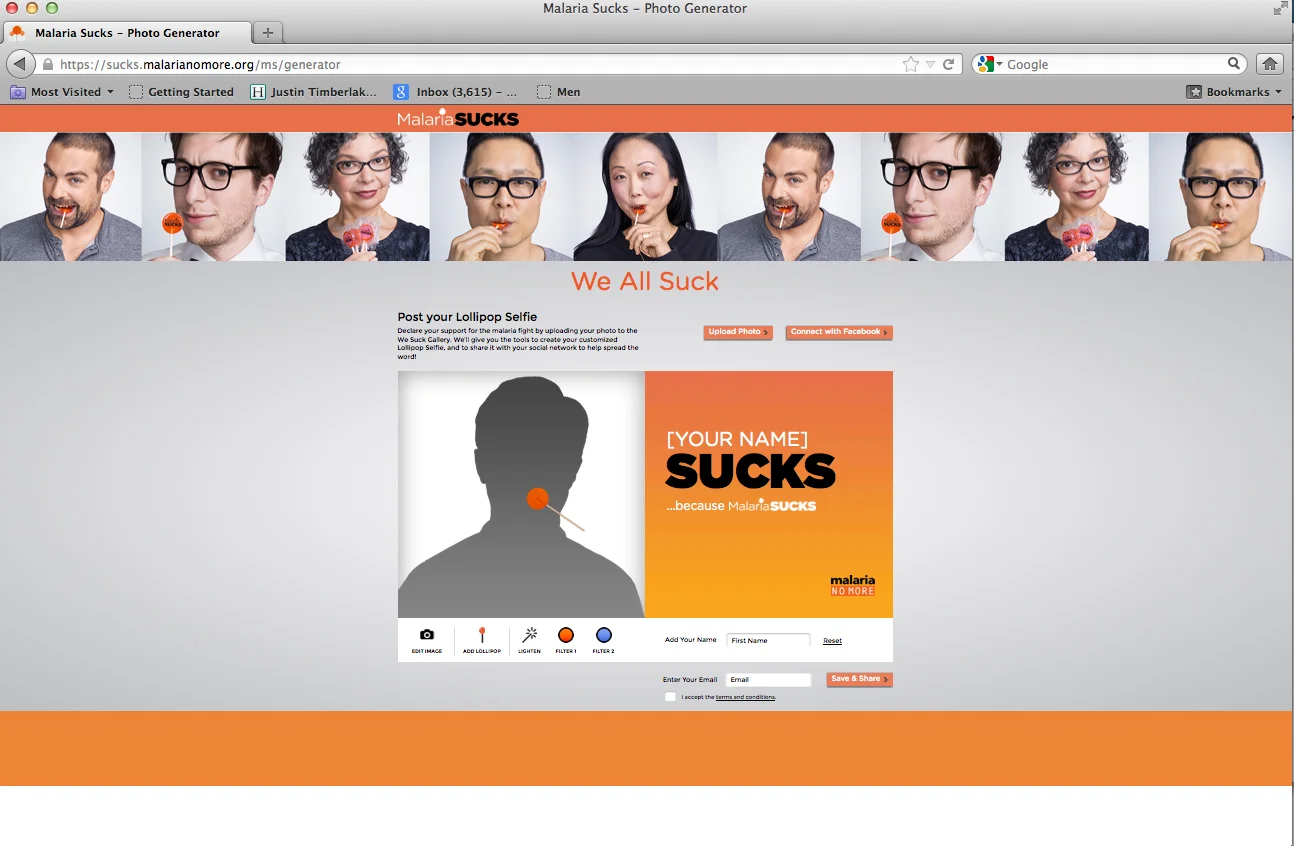Tick the accept terms checkbox
The image size is (1294, 846).
point(670,697)
